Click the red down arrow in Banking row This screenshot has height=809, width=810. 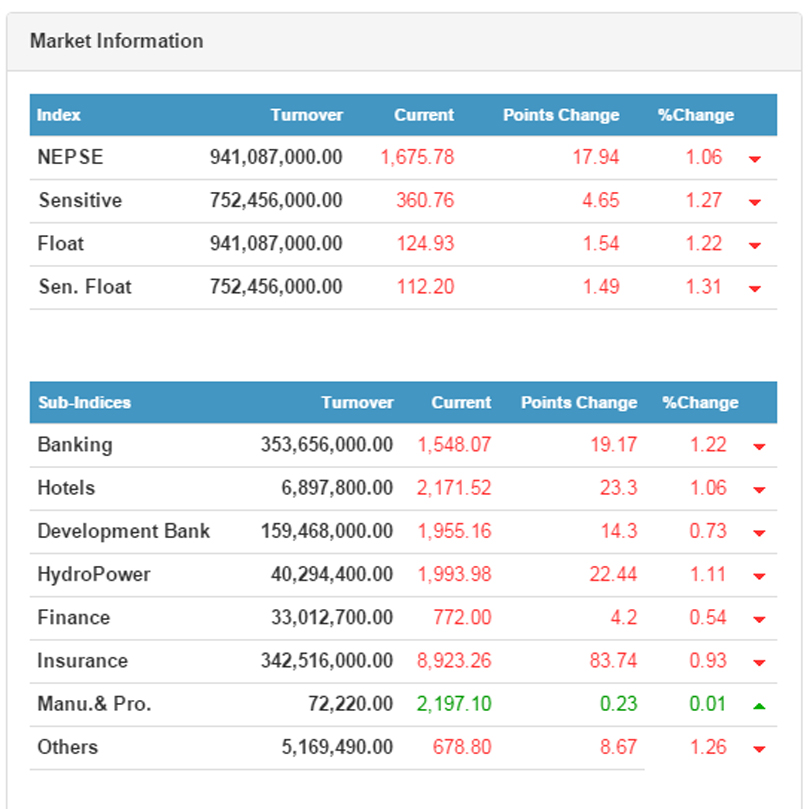(759, 446)
